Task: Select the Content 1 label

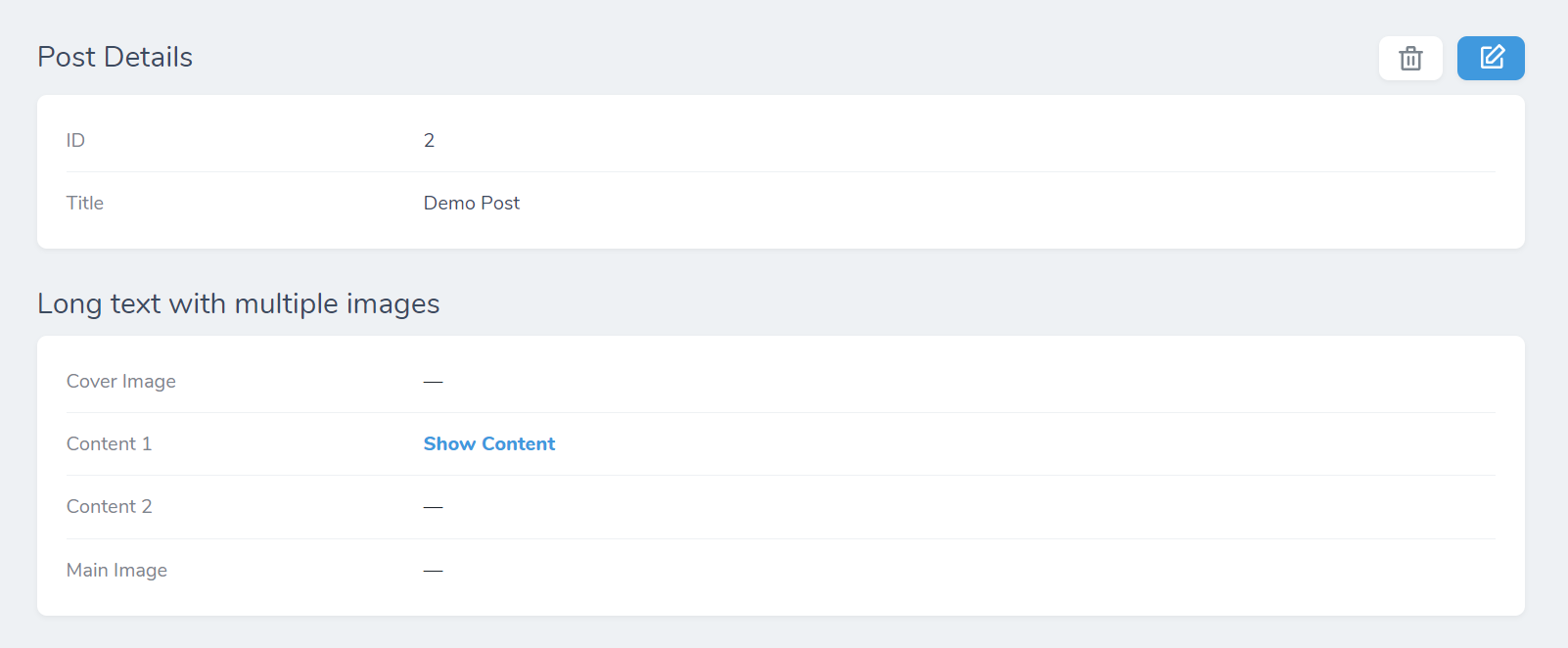Action: [109, 443]
